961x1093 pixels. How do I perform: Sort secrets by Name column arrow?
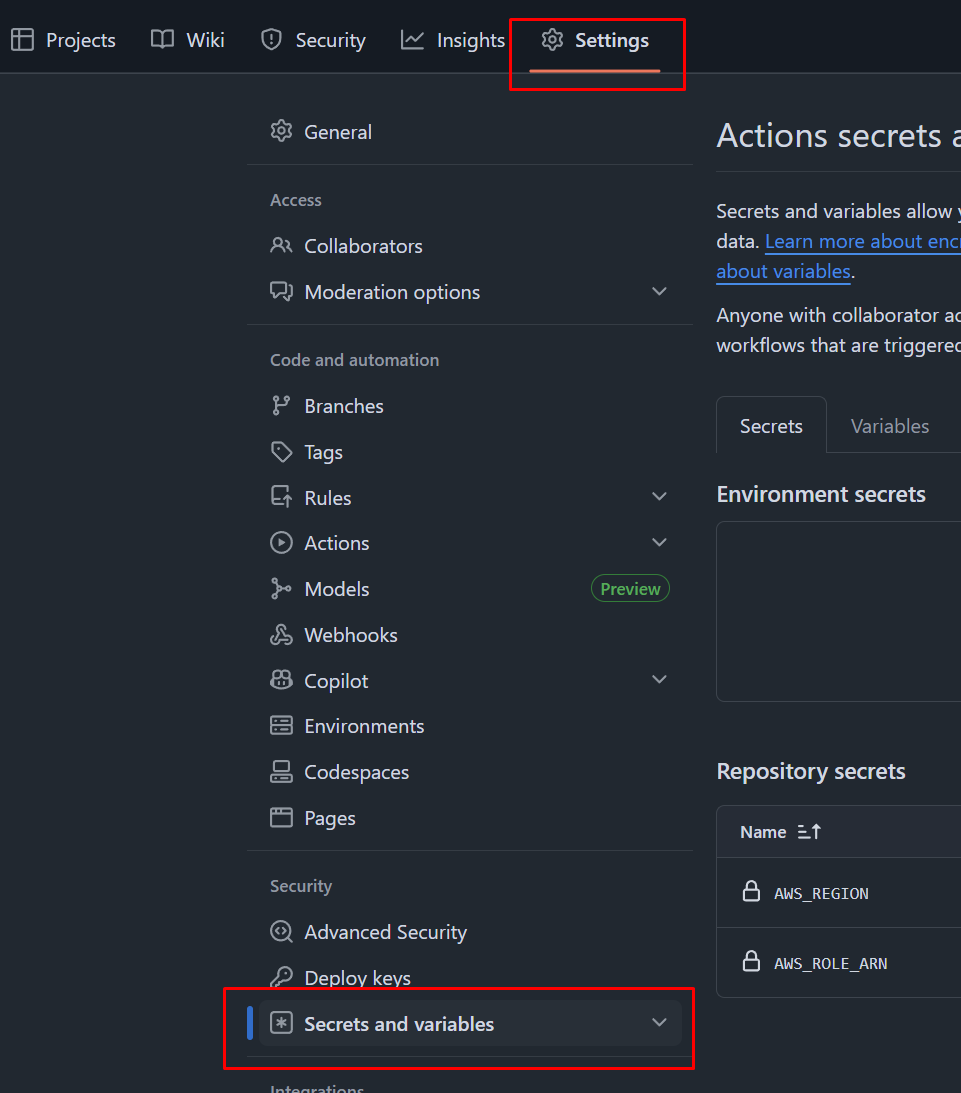tap(809, 832)
